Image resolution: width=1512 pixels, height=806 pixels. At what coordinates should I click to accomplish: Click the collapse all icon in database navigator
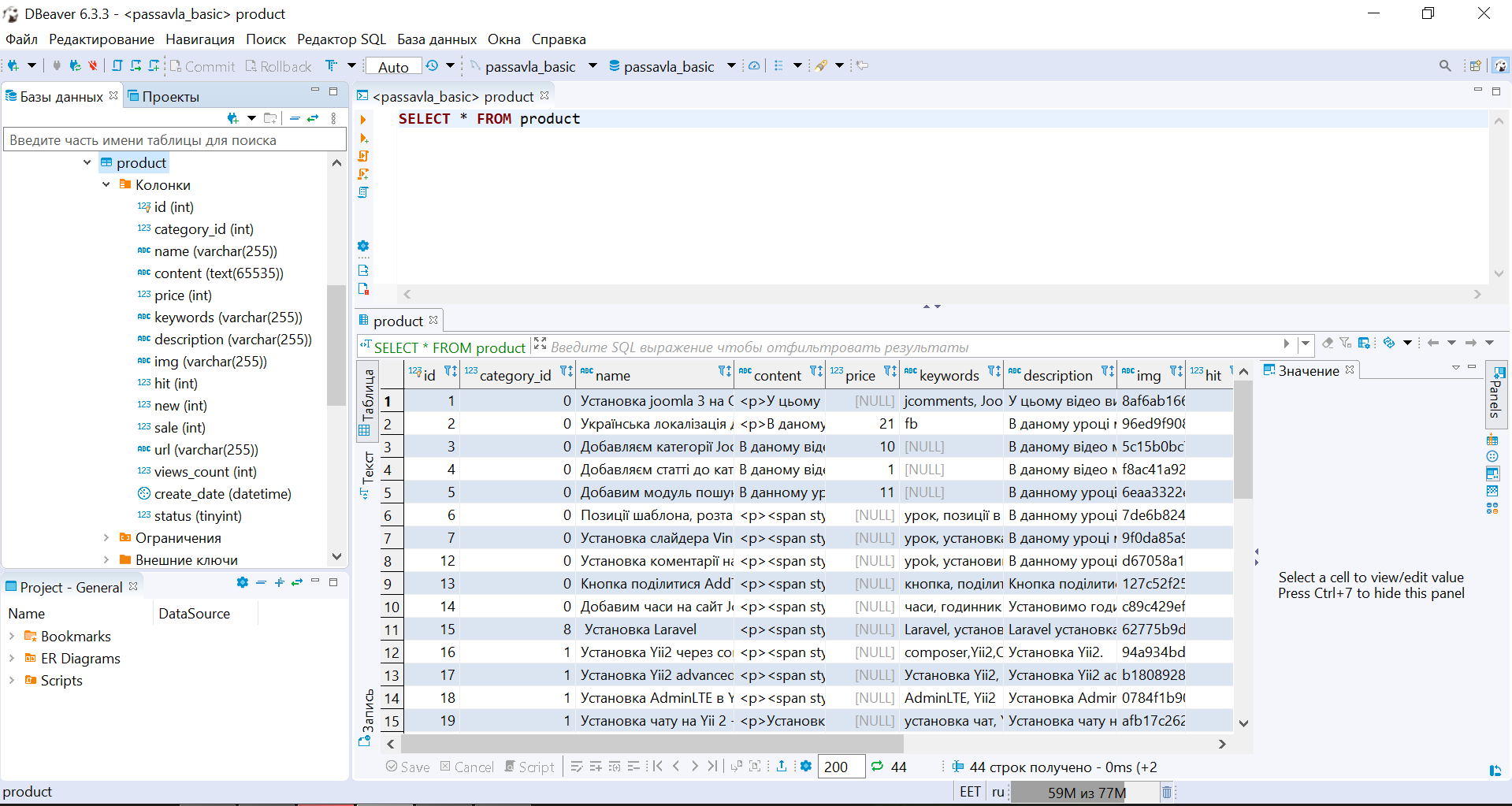tap(295, 118)
